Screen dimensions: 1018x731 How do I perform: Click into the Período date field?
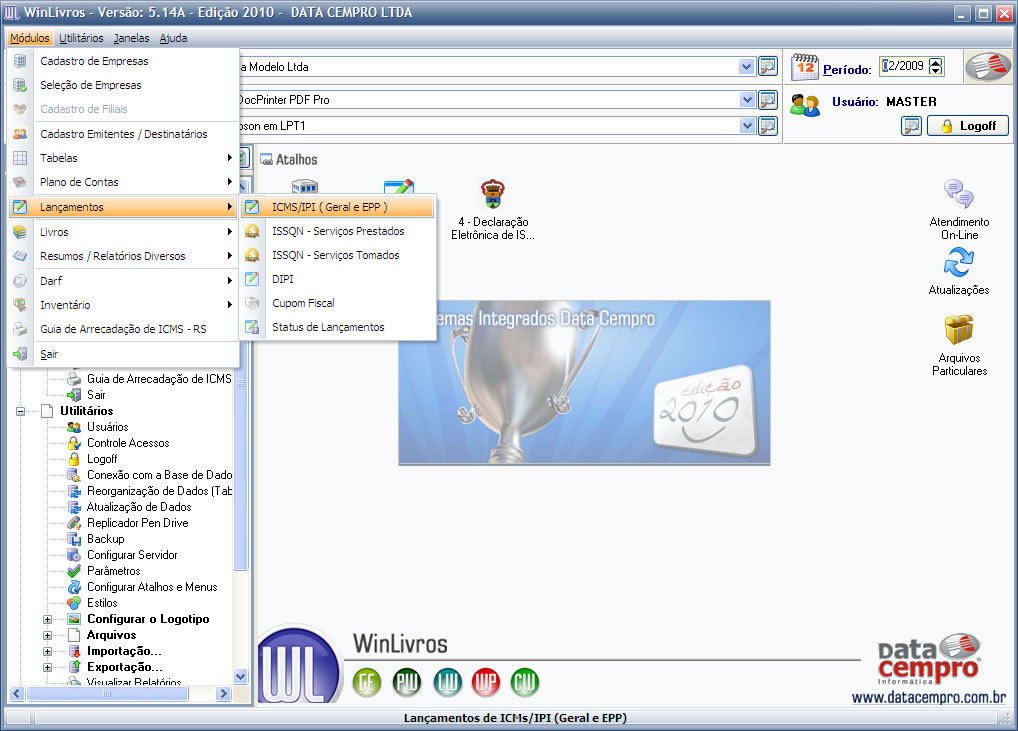click(904, 66)
